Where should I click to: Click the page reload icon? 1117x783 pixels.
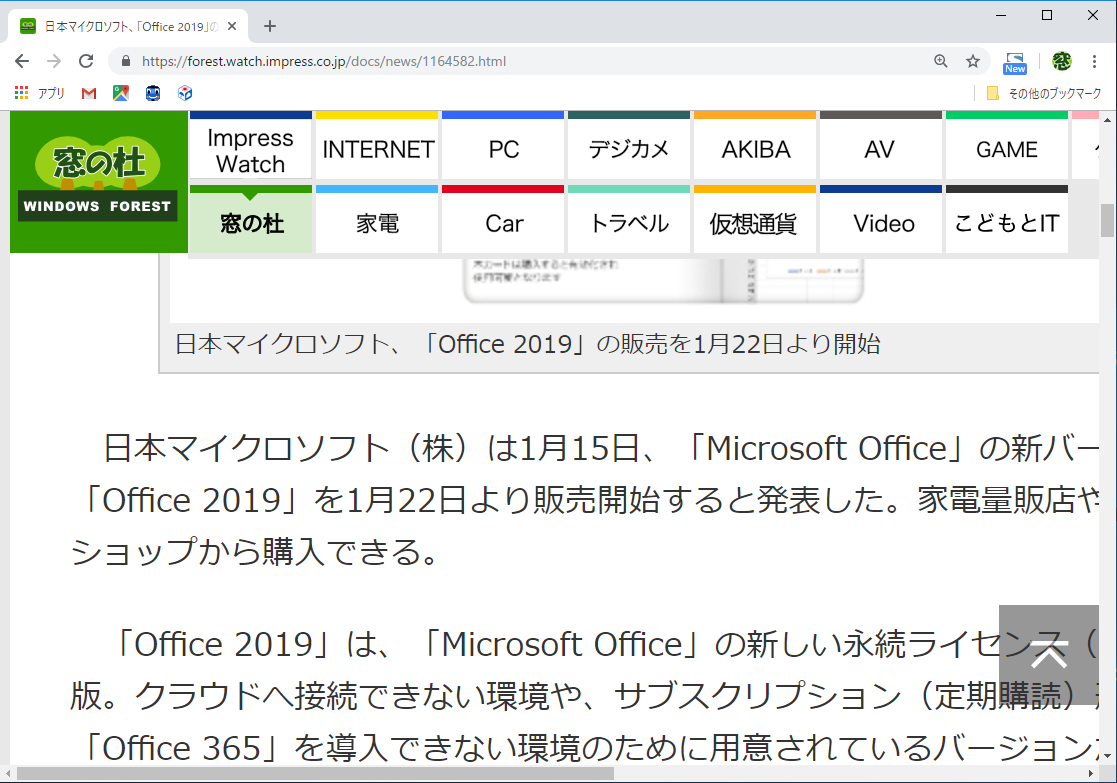point(86,61)
